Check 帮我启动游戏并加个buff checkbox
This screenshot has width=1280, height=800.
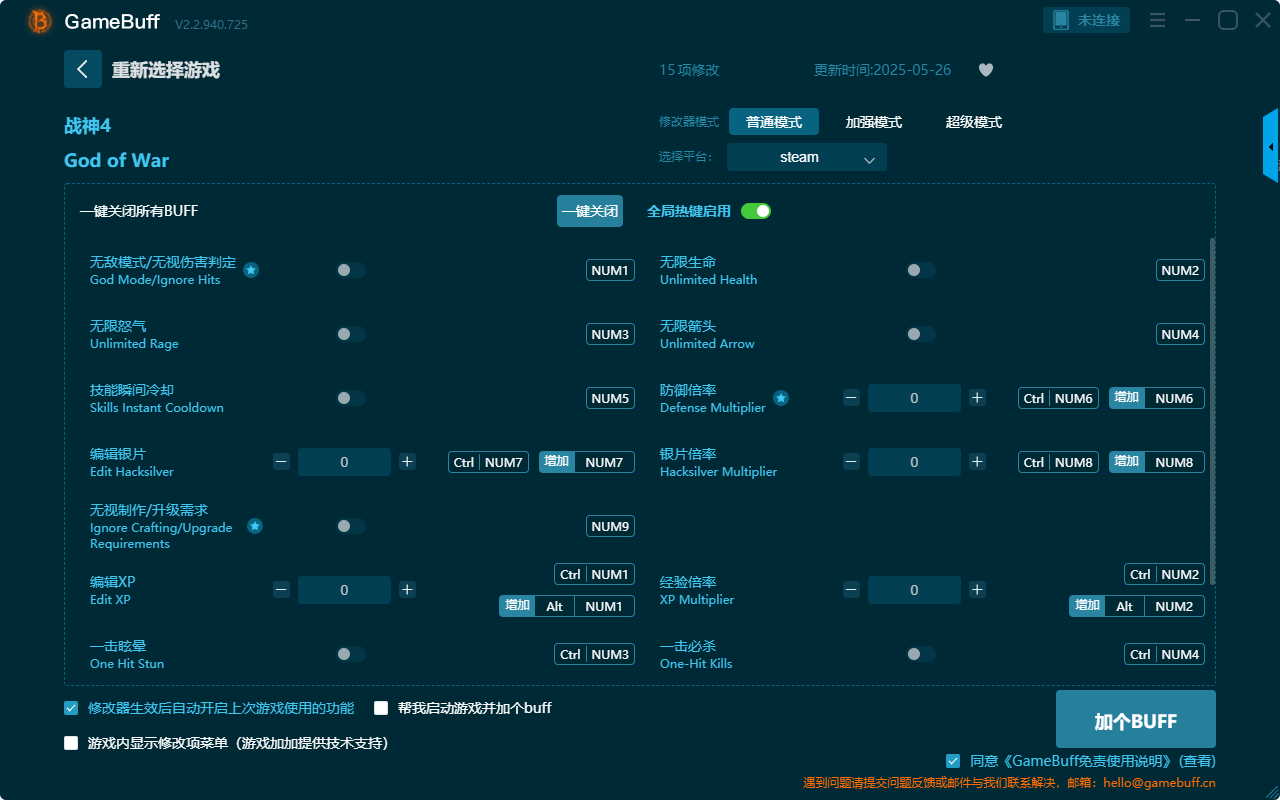[381, 708]
